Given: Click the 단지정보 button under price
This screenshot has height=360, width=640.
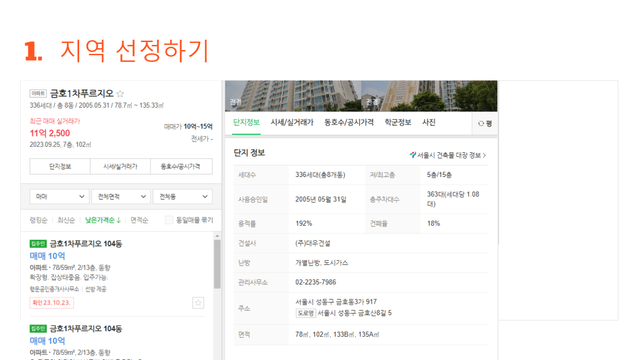Looking at the screenshot, I should coord(60,167).
